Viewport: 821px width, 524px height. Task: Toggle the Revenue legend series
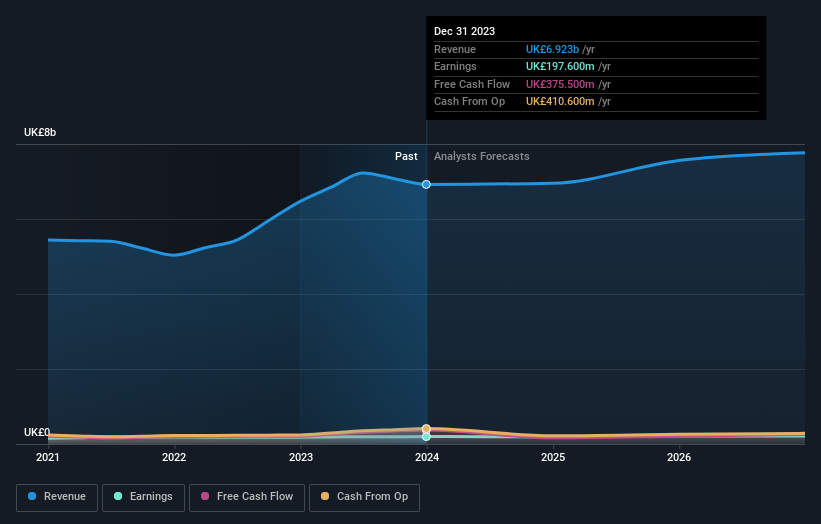(x=57, y=497)
